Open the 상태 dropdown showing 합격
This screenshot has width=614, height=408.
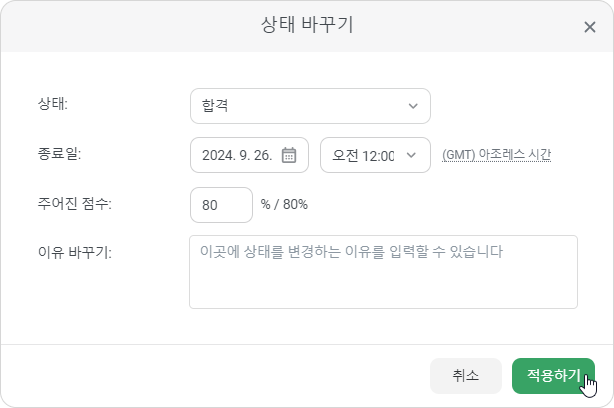tap(310, 106)
